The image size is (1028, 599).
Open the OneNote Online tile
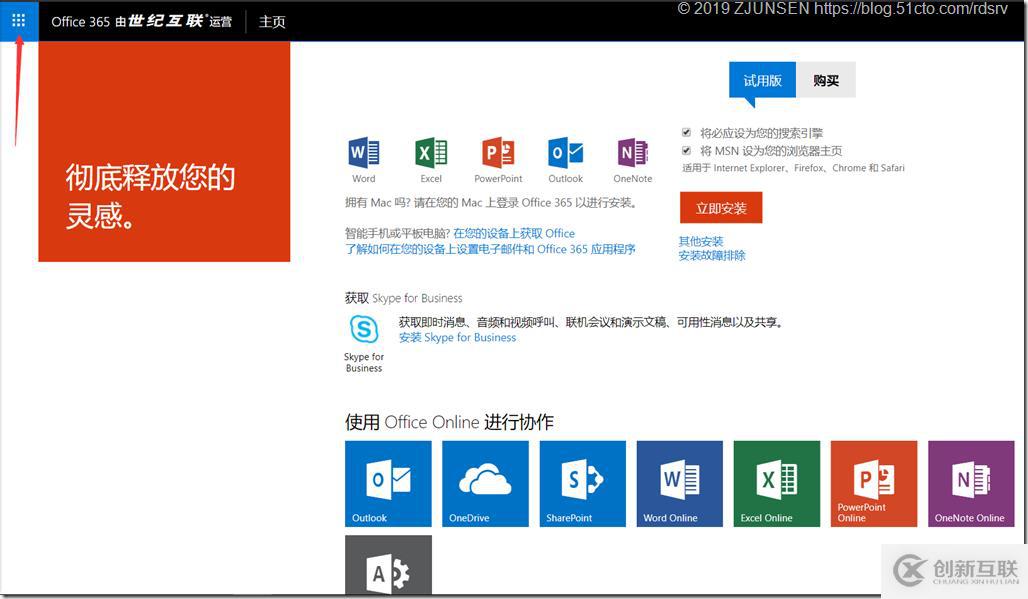click(x=971, y=484)
